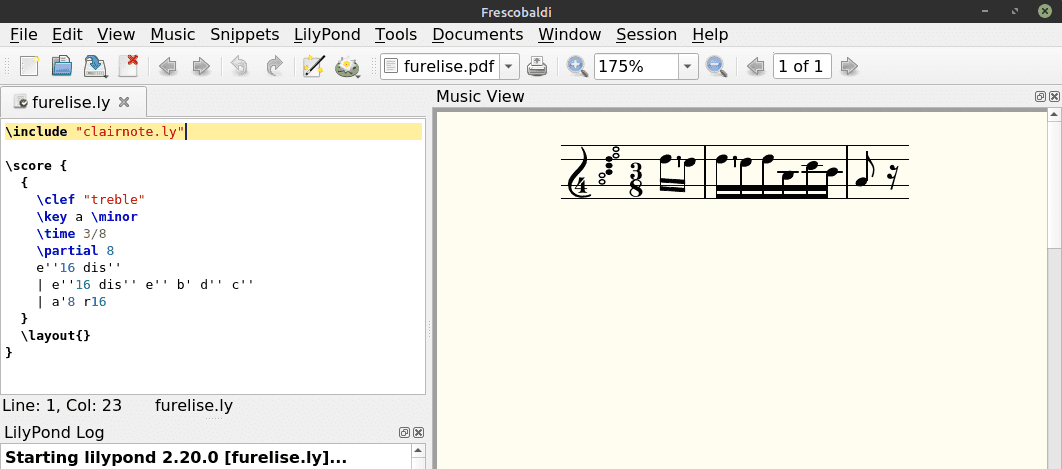Viewport: 1062px width, 469px height.
Task: Open the Session menu
Action: (646, 34)
